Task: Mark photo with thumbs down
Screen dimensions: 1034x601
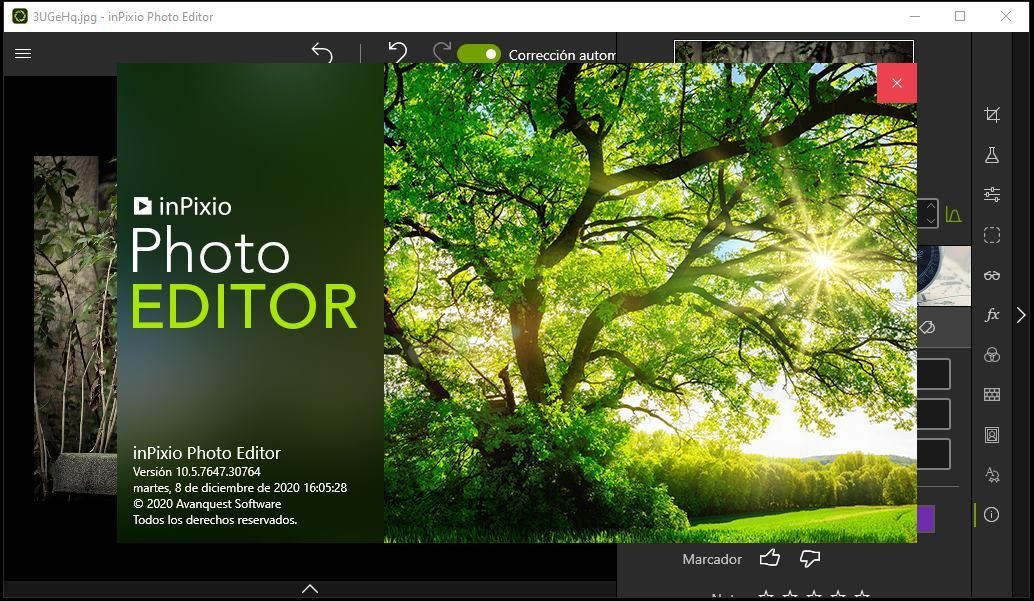Action: pos(810,559)
